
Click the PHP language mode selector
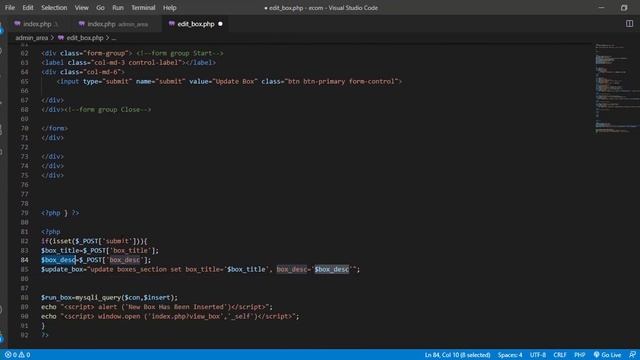point(580,355)
